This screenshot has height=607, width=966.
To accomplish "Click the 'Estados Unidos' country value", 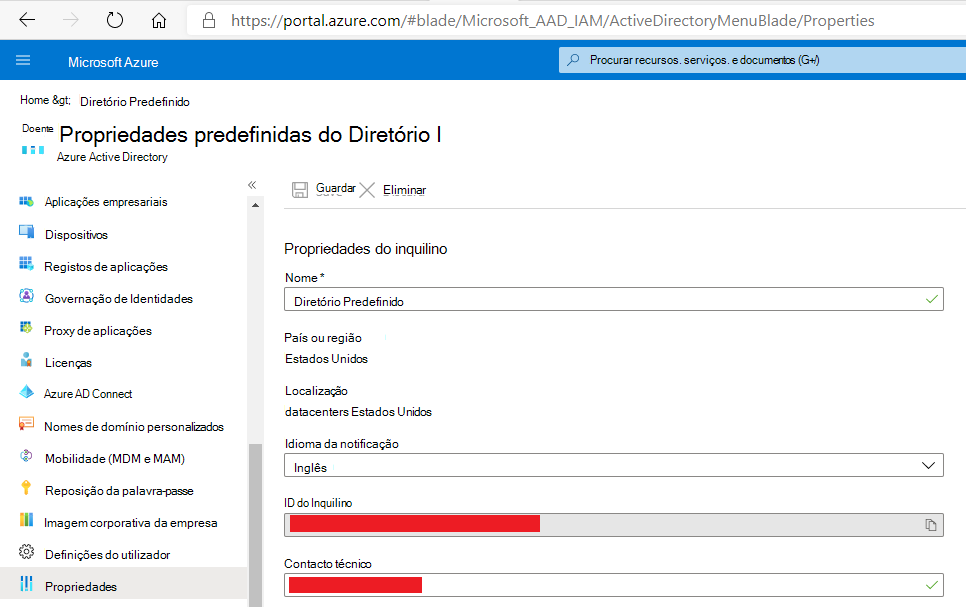I will pos(327,359).
